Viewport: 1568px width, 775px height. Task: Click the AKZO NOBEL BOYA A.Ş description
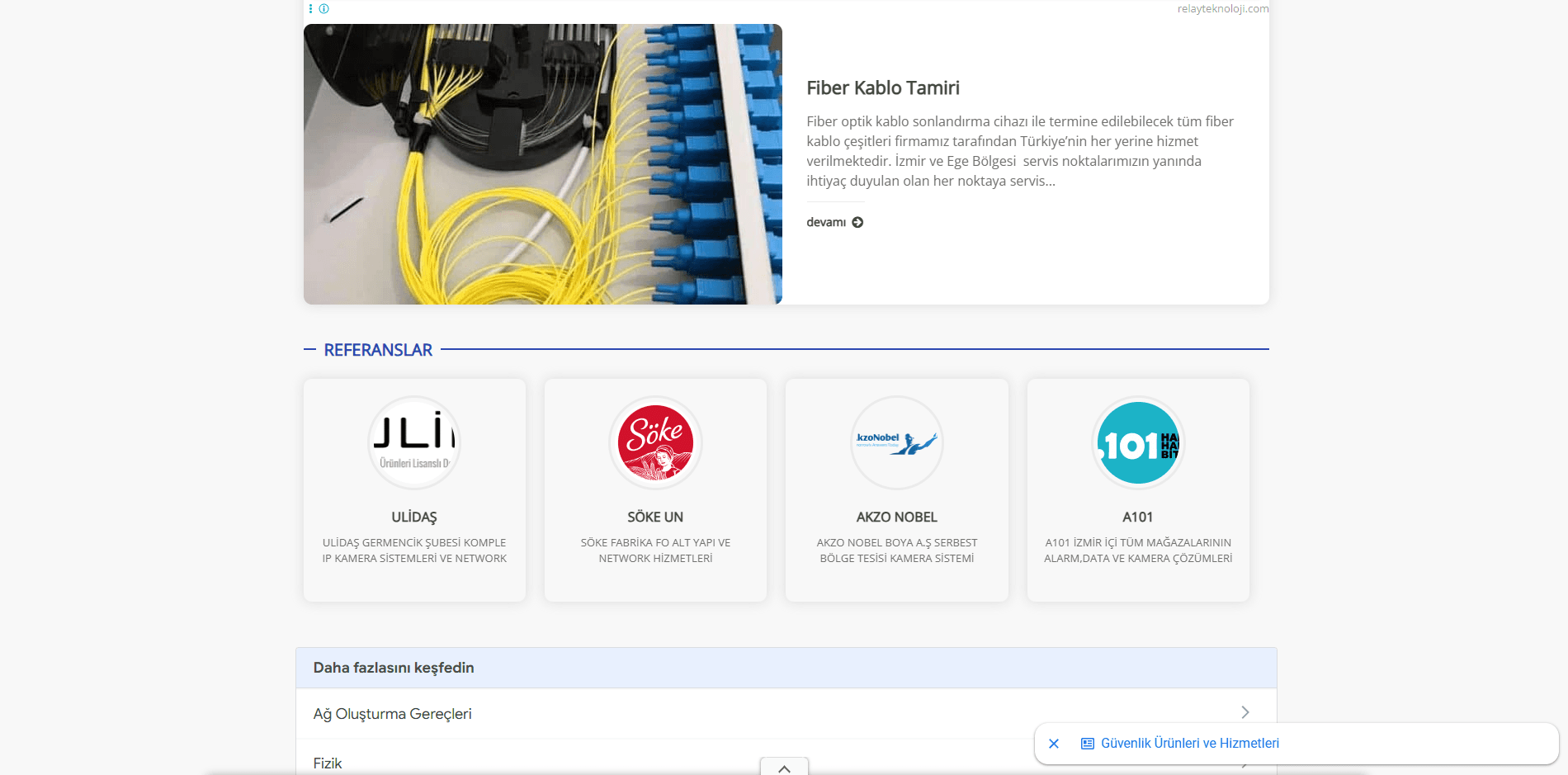(x=897, y=551)
